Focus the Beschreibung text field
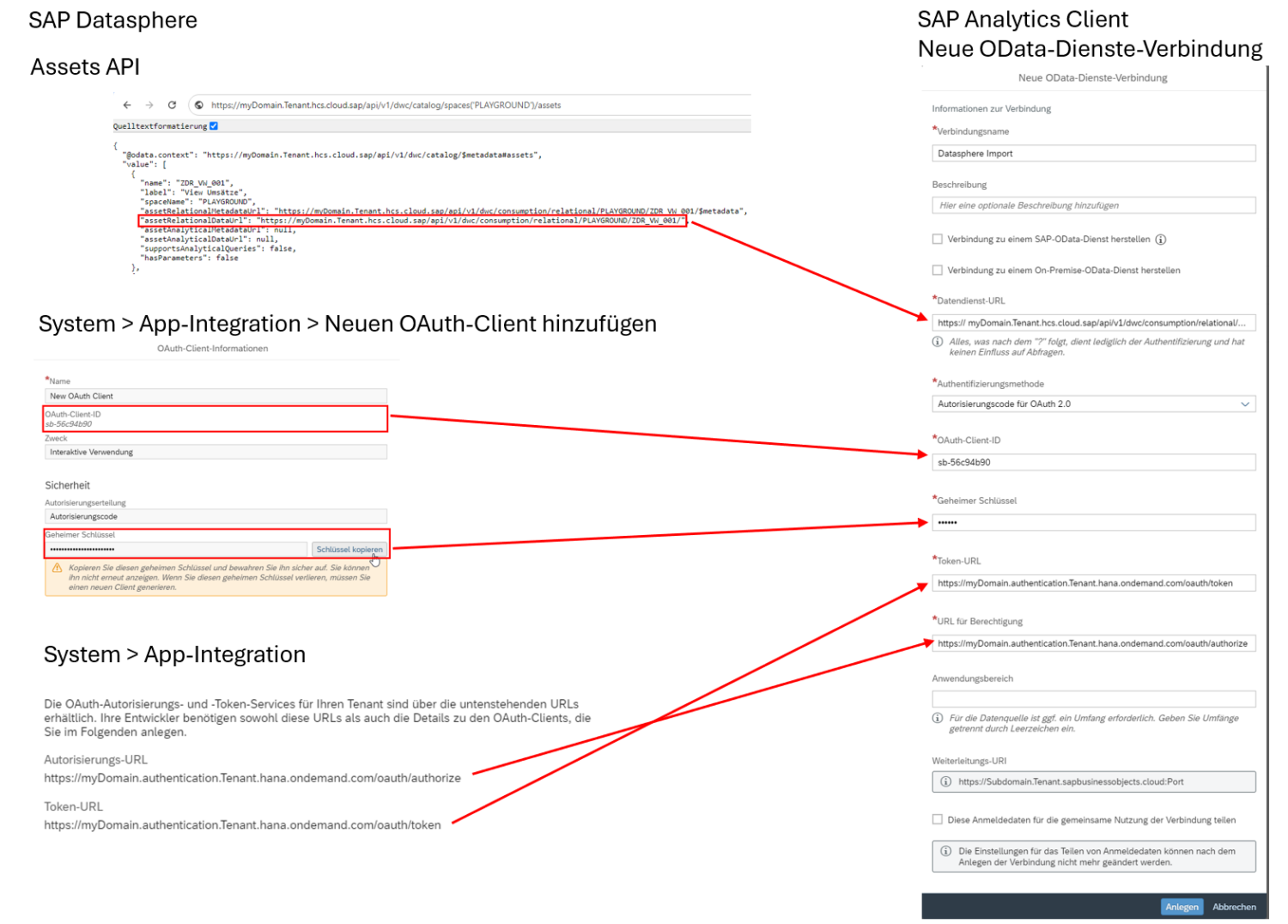 tap(1094, 205)
